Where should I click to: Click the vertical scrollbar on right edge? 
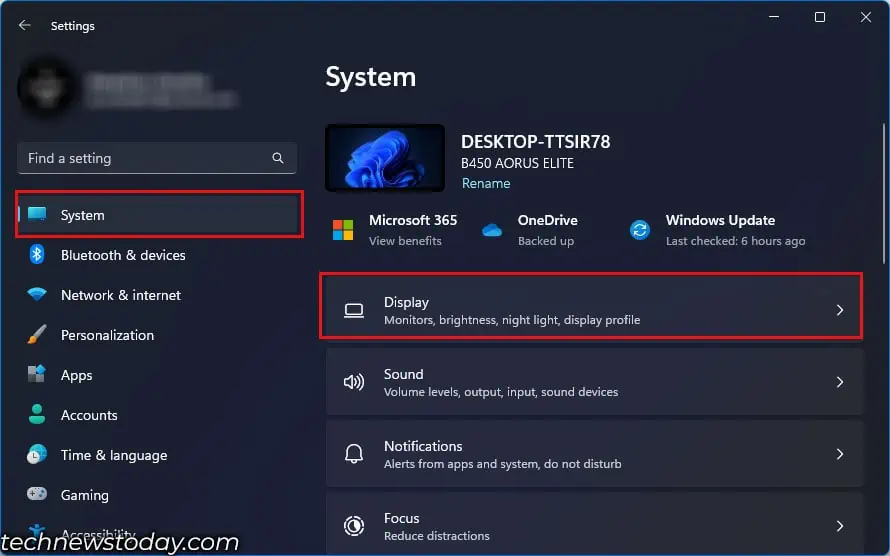(x=883, y=193)
